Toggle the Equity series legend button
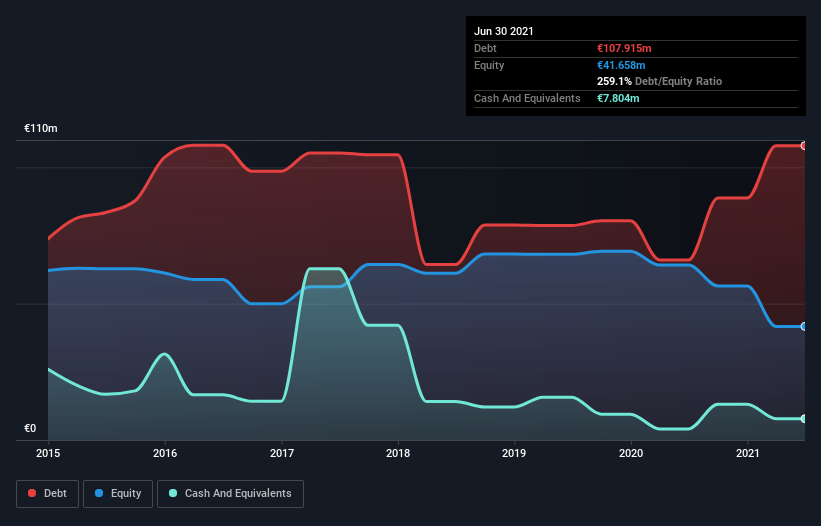The image size is (821, 526). pos(118,494)
